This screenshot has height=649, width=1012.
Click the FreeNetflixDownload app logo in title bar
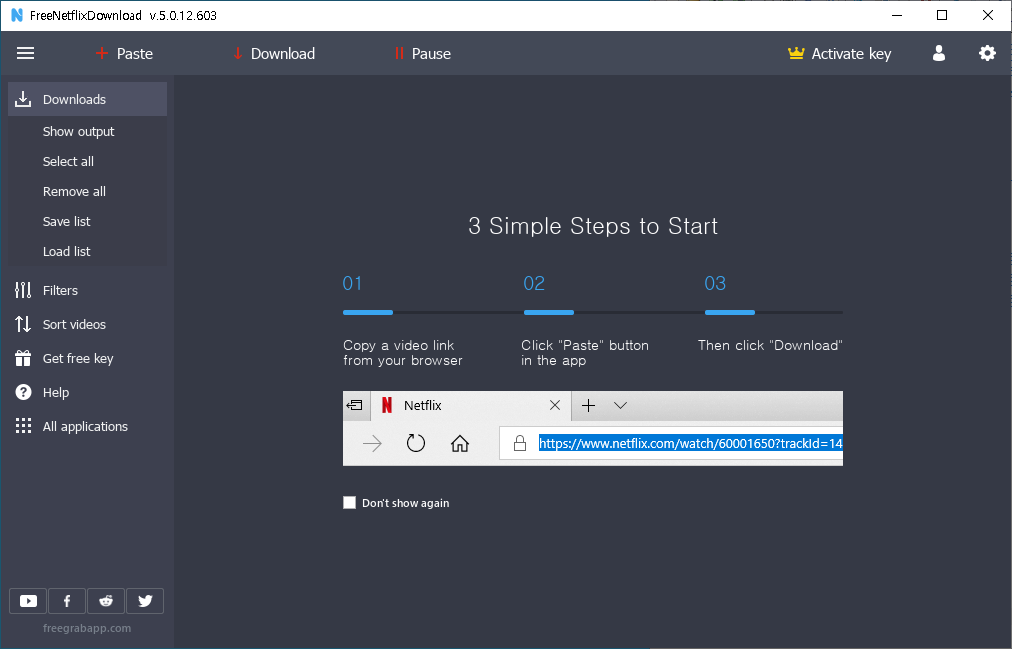pos(17,15)
